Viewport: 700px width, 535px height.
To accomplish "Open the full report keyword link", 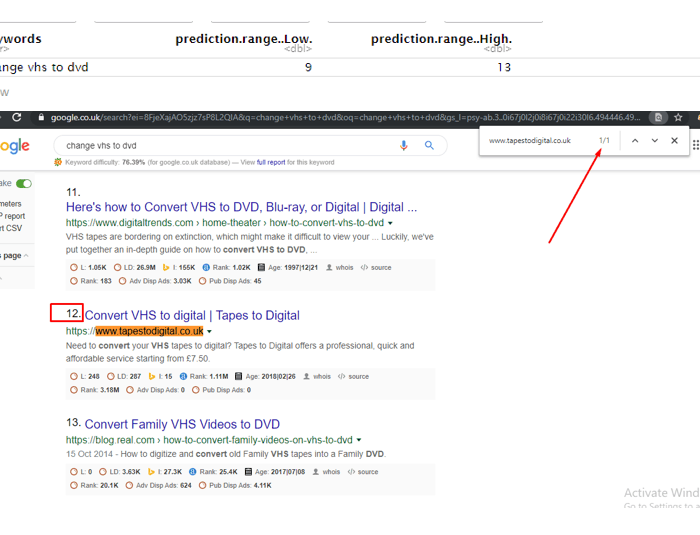I will pyautogui.click(x=271, y=162).
